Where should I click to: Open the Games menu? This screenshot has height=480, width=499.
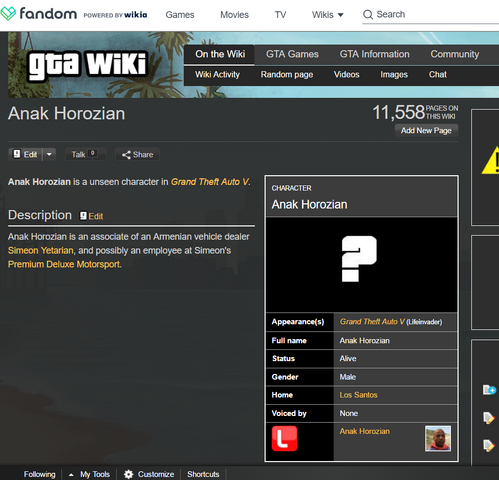(x=180, y=15)
